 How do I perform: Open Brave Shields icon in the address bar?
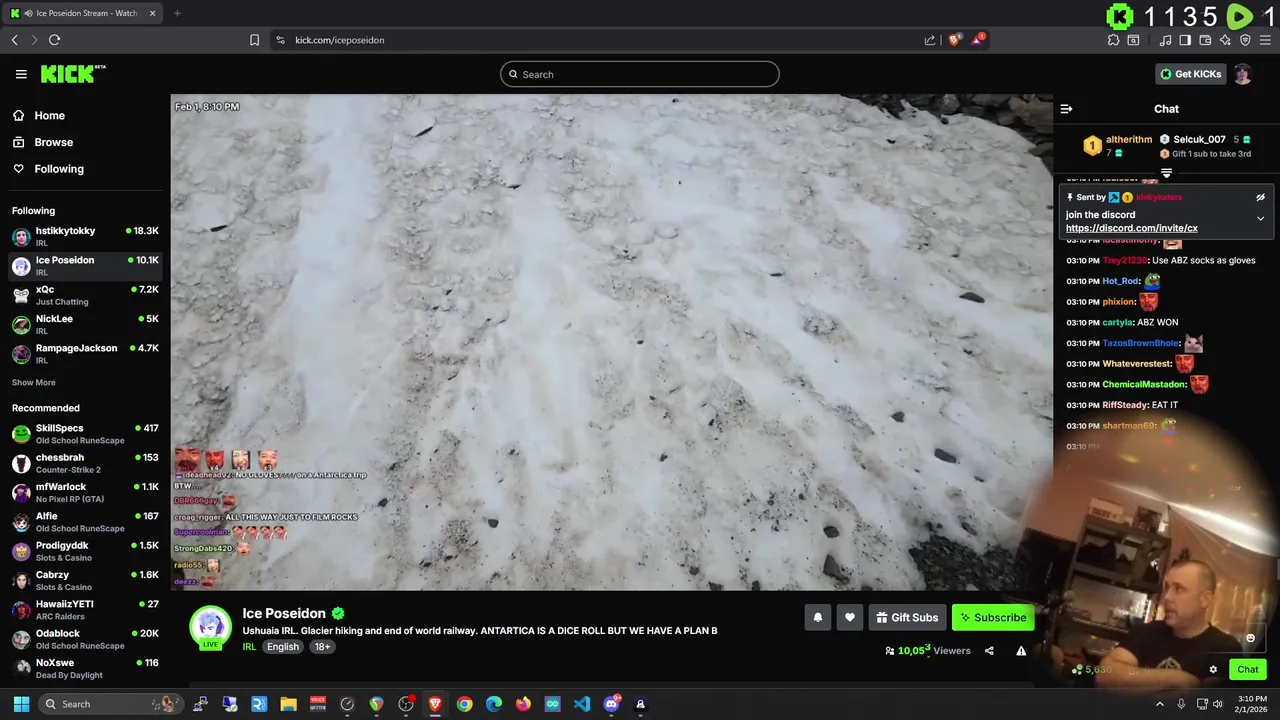click(x=955, y=40)
